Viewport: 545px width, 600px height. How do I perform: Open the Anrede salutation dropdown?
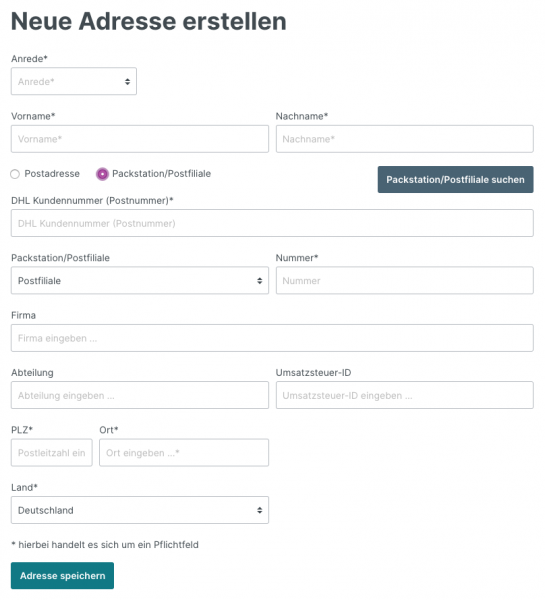[74, 81]
